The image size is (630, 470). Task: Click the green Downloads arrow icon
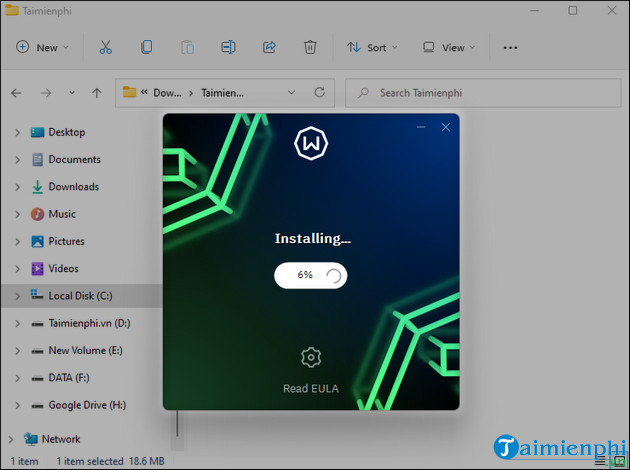point(37,187)
